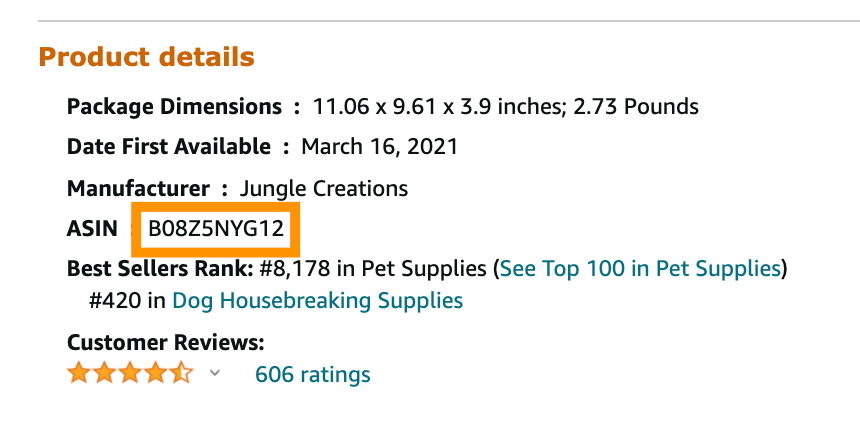Click the ASIN label

pos(92,229)
